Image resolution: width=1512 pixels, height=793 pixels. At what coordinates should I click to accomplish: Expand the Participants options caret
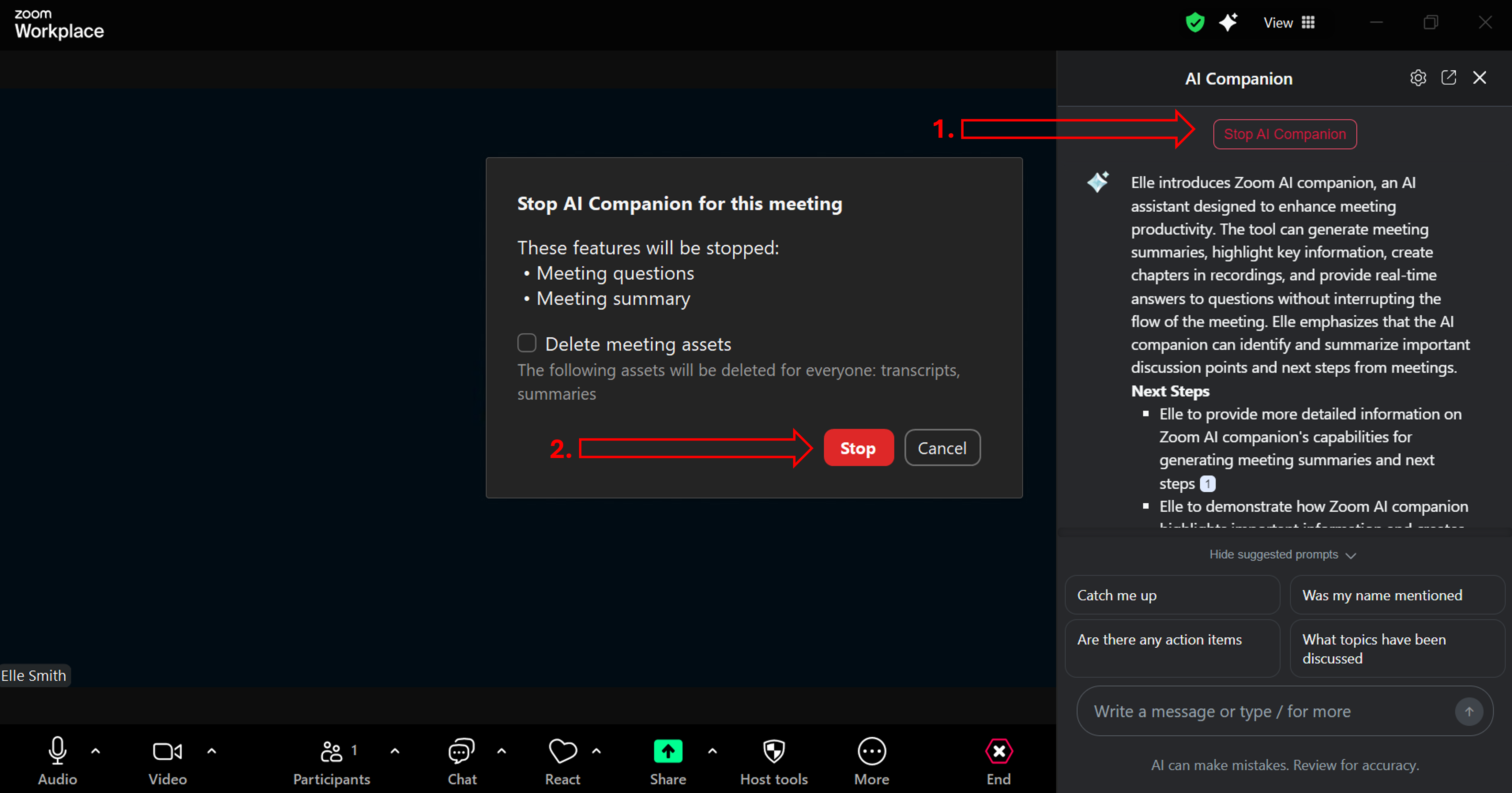click(x=395, y=751)
